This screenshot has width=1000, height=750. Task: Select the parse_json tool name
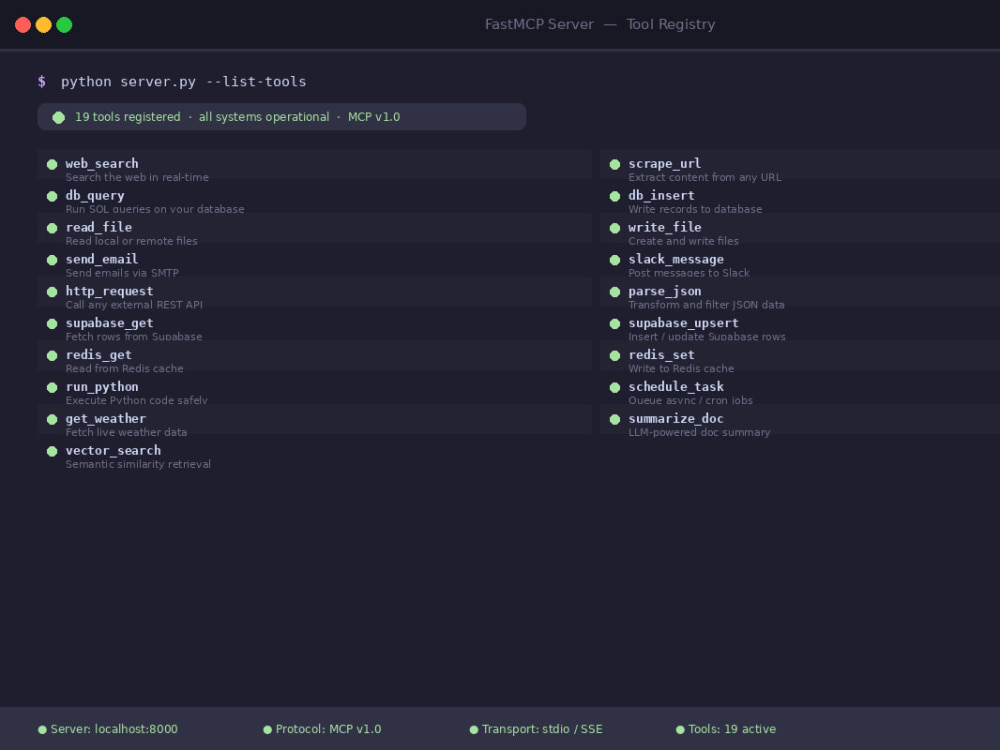665,291
